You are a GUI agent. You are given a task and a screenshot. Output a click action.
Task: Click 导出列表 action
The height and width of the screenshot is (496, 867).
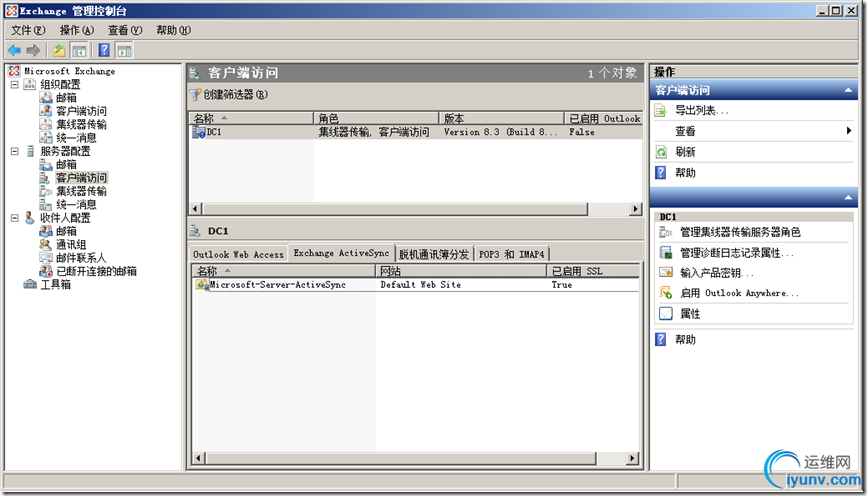702,111
